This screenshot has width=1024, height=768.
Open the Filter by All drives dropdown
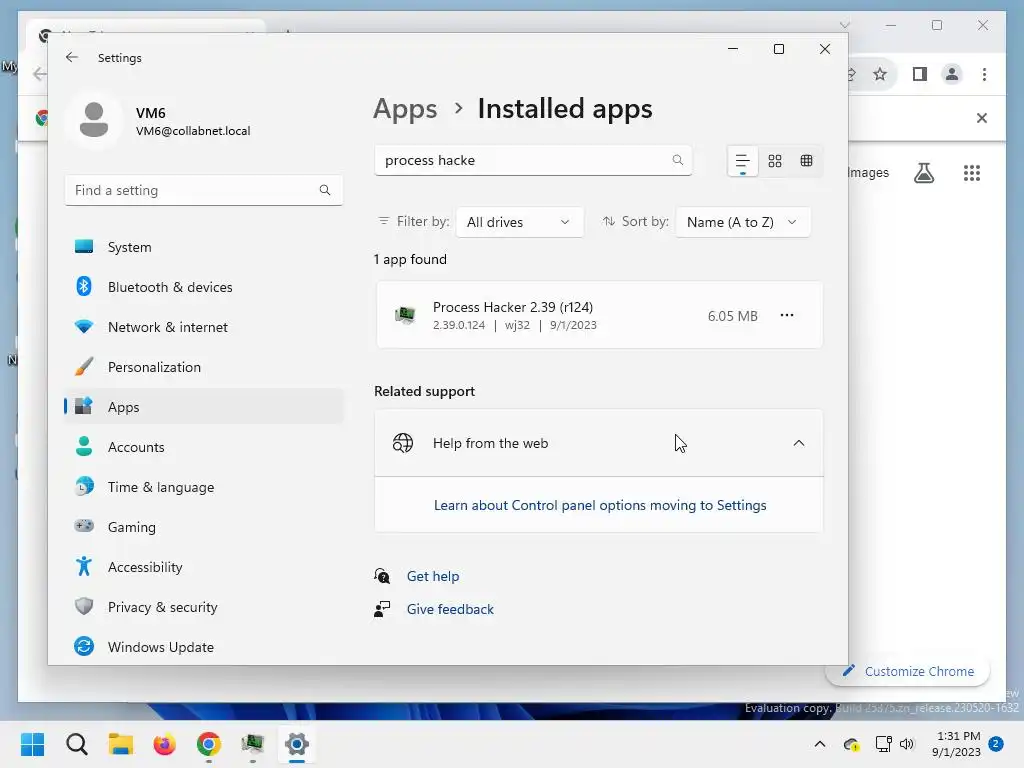(519, 222)
